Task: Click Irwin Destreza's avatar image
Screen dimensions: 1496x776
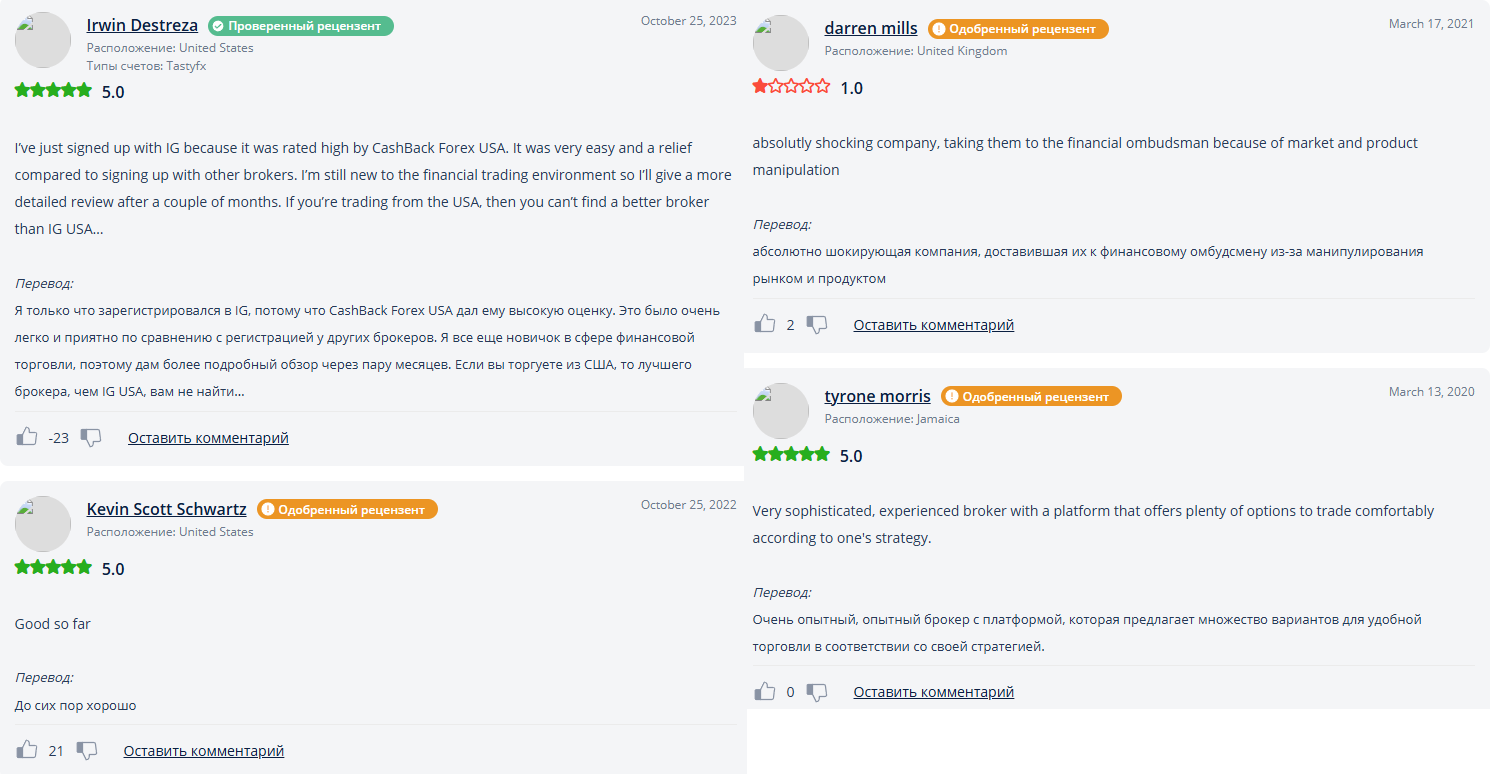Action: [x=43, y=41]
